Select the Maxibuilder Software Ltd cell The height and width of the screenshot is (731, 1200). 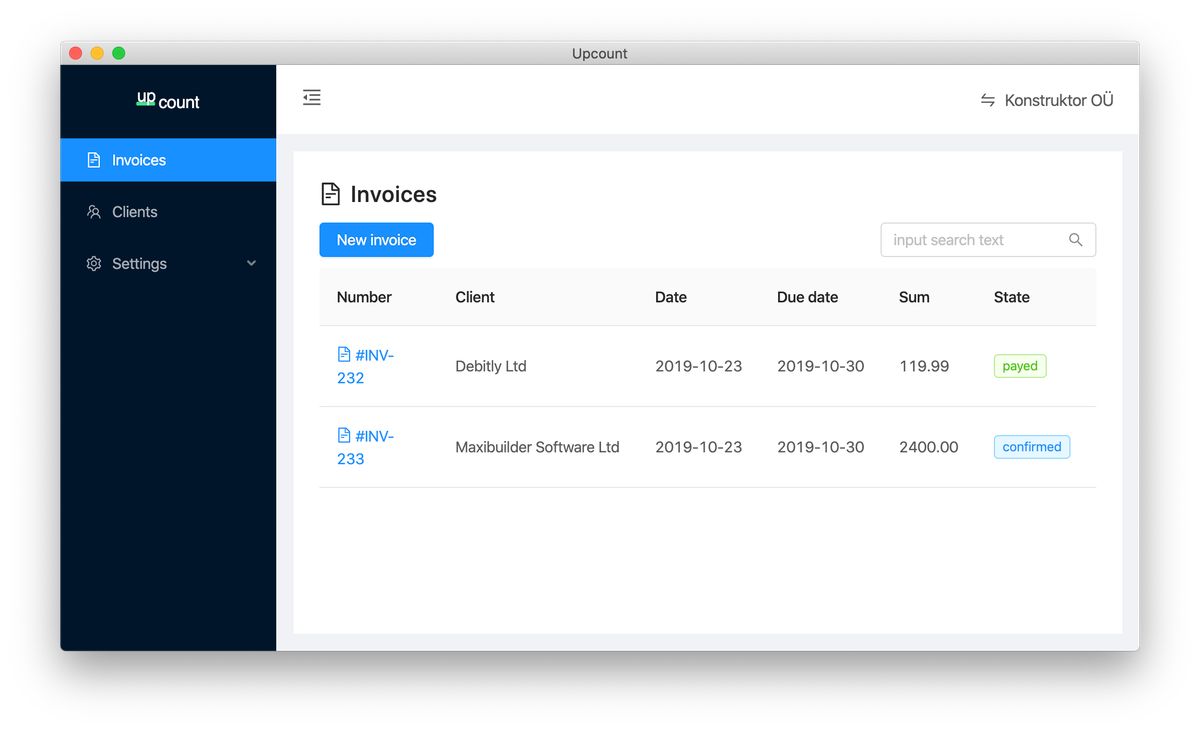coord(537,447)
